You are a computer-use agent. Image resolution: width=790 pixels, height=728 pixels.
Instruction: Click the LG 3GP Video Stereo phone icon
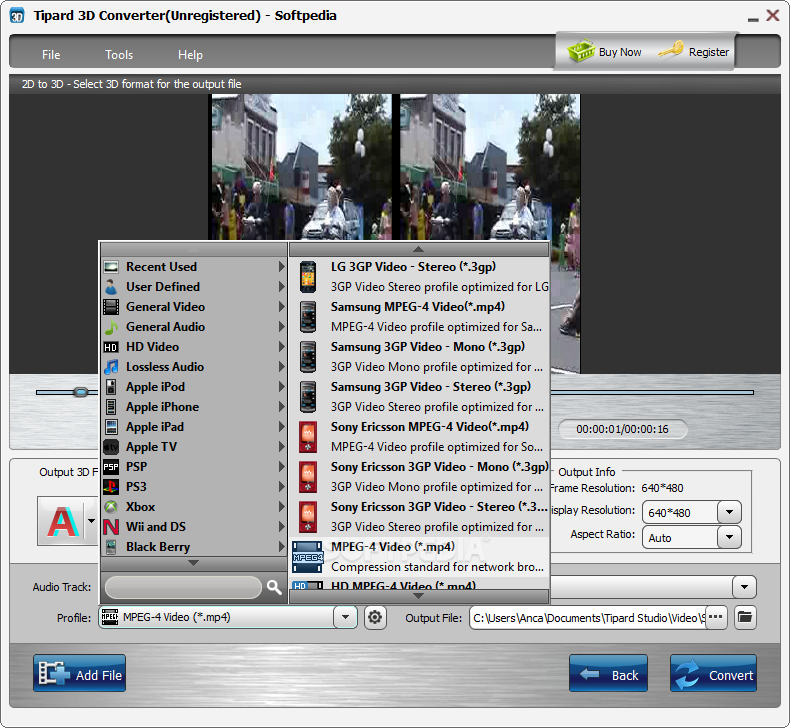coord(308,277)
